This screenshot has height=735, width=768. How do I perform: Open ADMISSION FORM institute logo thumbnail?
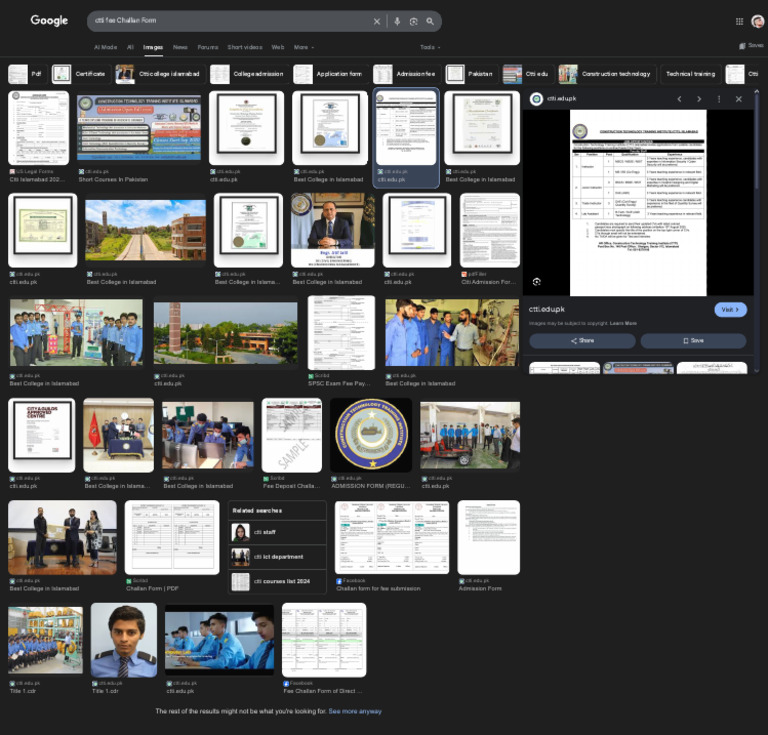(371, 435)
